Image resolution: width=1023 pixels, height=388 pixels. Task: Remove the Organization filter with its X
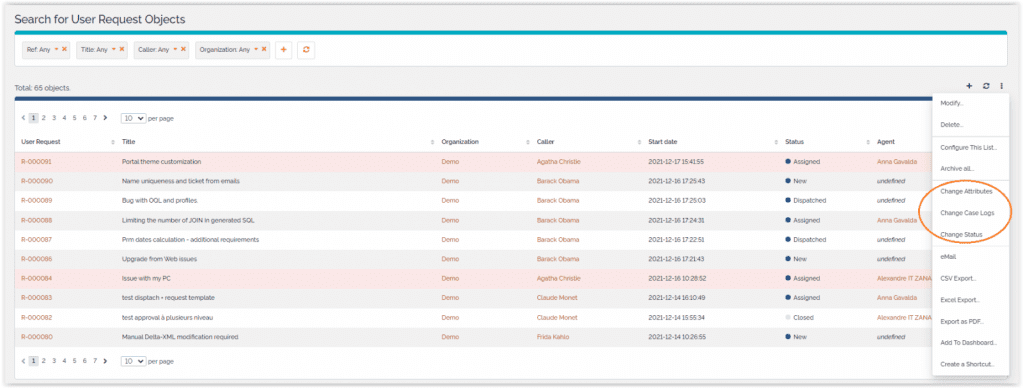(x=264, y=49)
